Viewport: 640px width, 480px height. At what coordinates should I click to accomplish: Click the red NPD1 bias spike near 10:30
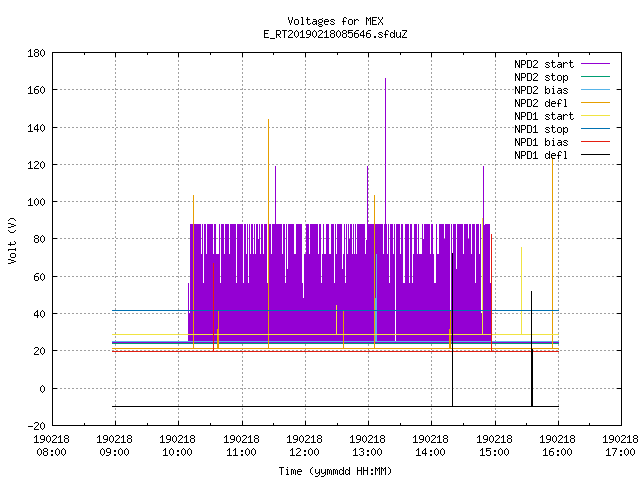coord(213,307)
